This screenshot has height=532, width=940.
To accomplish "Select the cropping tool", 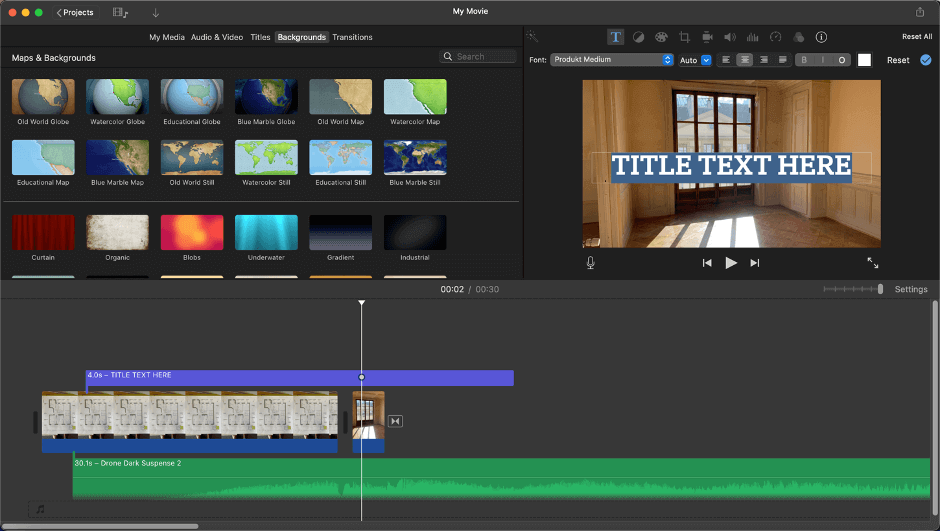I will [x=684, y=37].
